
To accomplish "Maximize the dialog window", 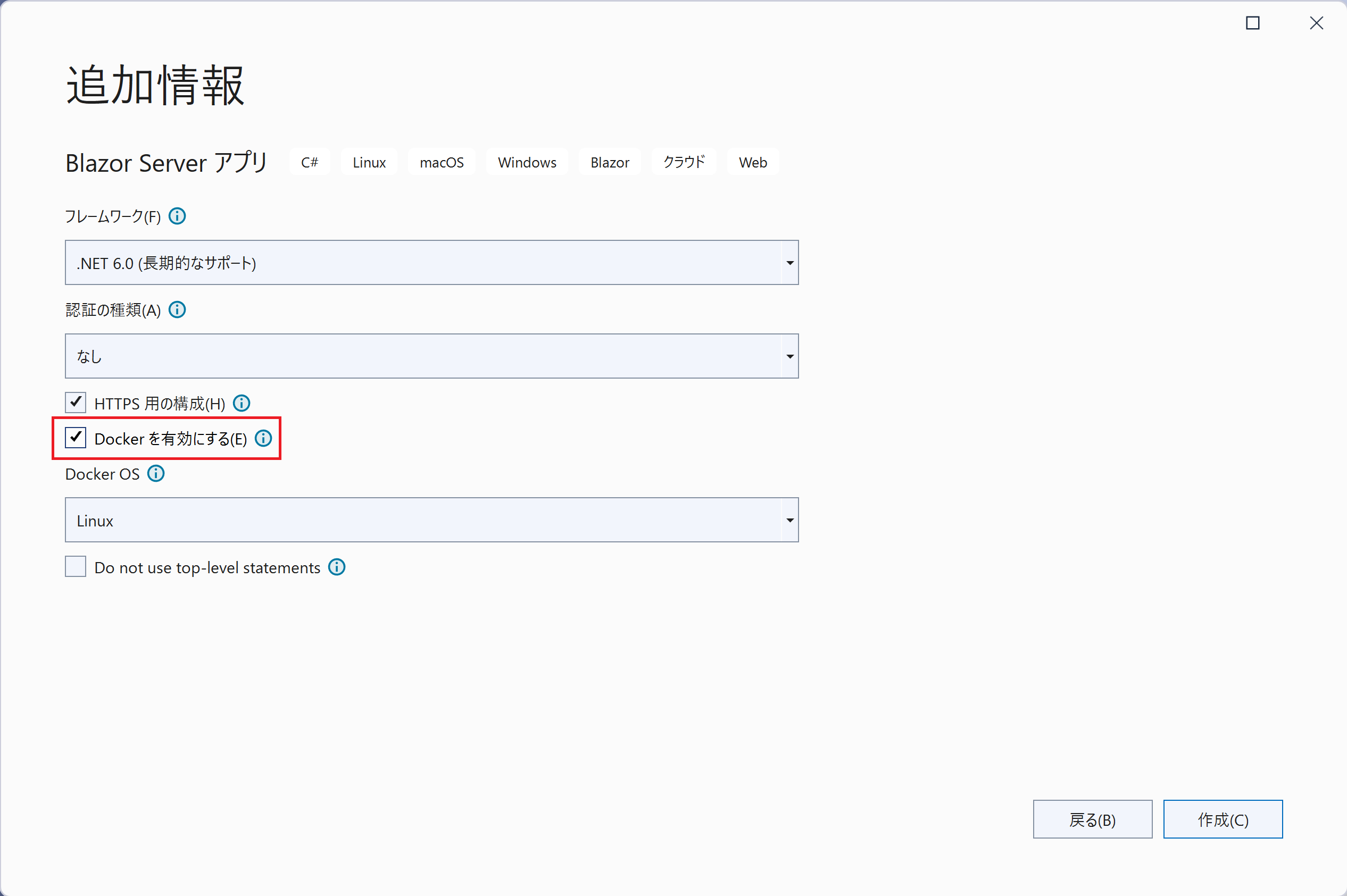I will coord(1253,23).
